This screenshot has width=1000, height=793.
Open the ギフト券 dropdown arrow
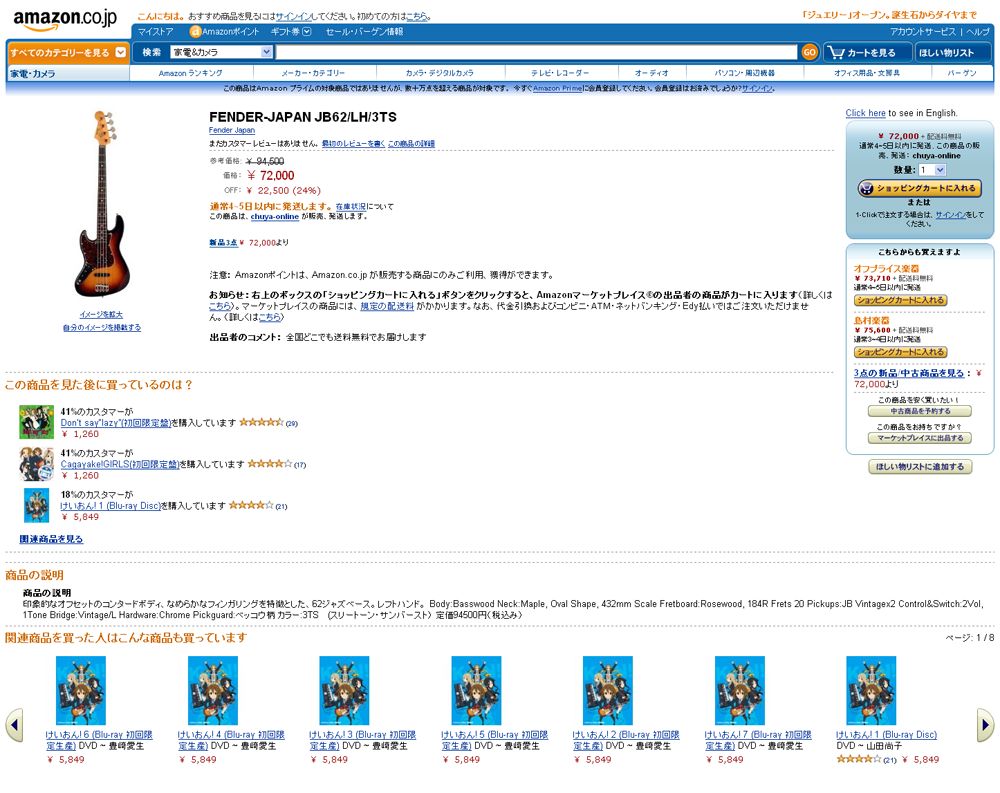coord(307,31)
